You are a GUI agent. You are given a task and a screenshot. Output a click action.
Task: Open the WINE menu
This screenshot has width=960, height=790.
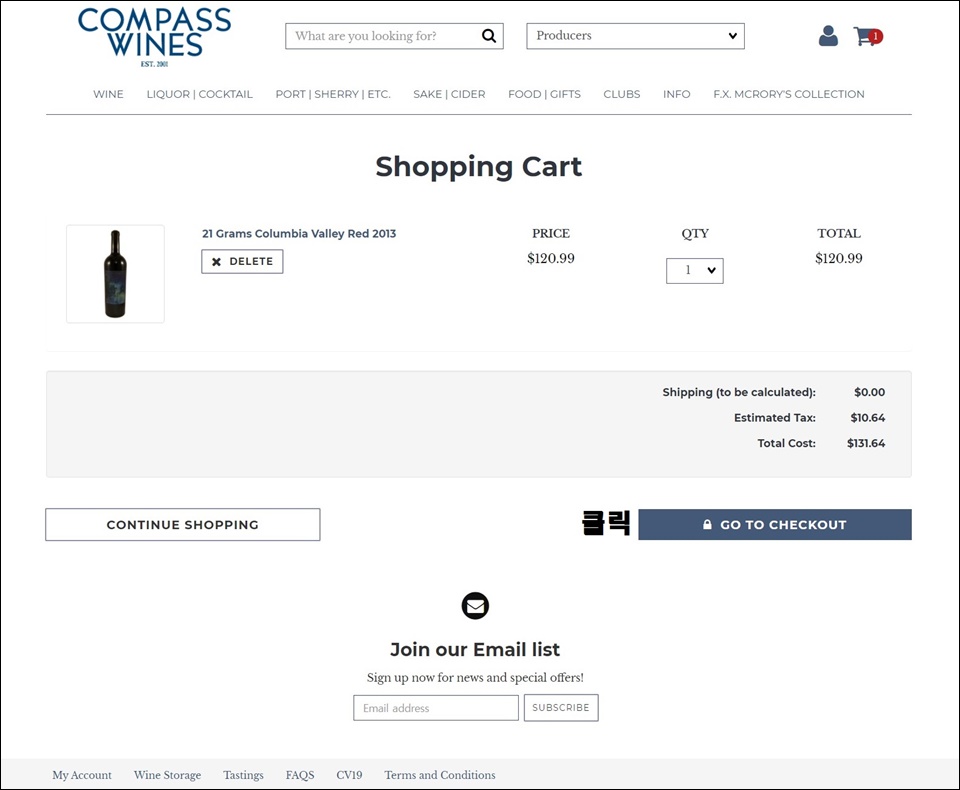[108, 94]
